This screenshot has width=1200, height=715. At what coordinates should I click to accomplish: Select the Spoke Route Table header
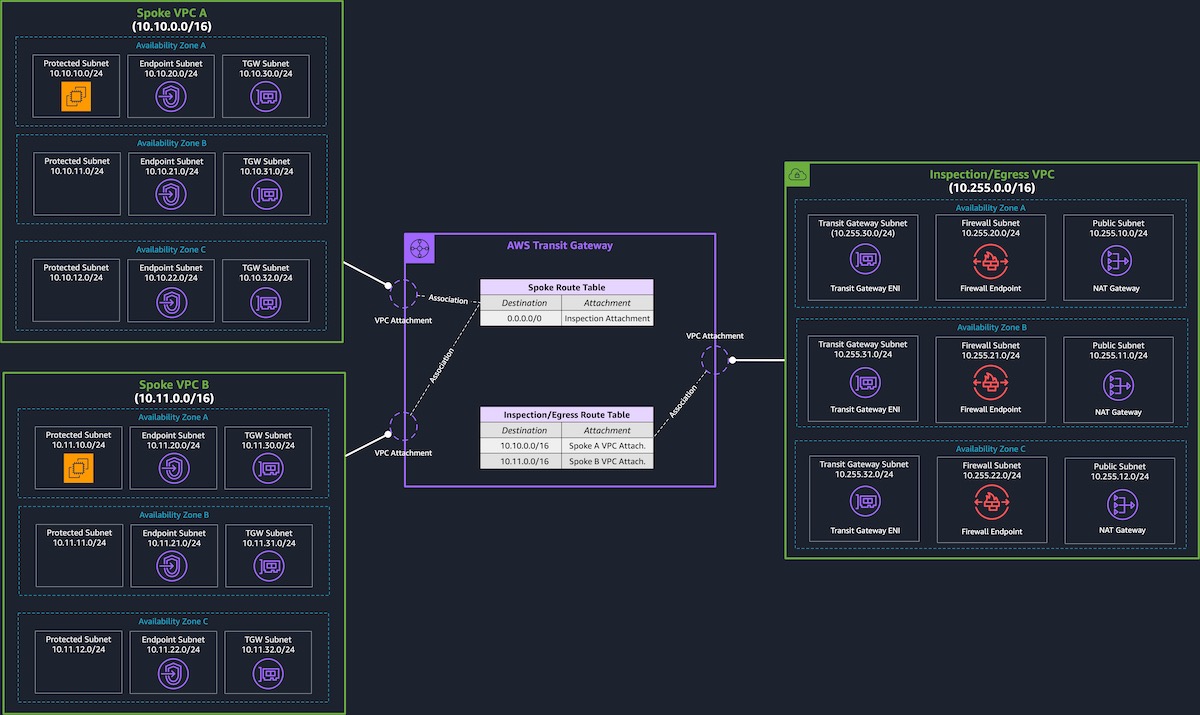566,288
